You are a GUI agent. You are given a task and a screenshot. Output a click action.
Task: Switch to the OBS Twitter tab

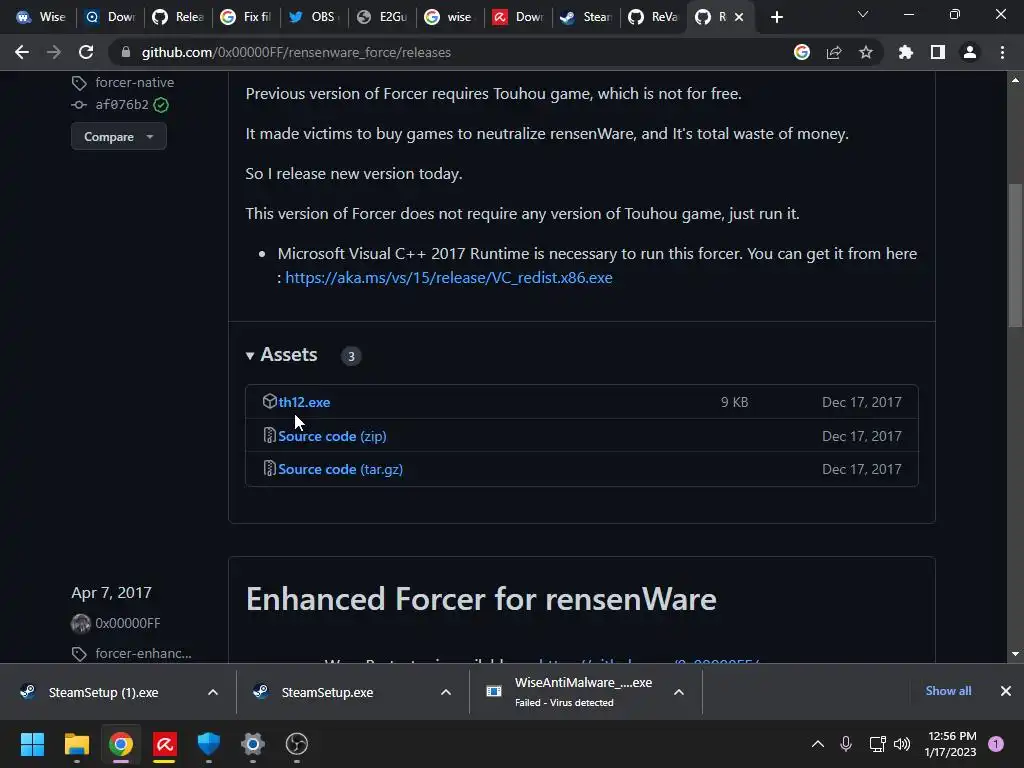313,17
